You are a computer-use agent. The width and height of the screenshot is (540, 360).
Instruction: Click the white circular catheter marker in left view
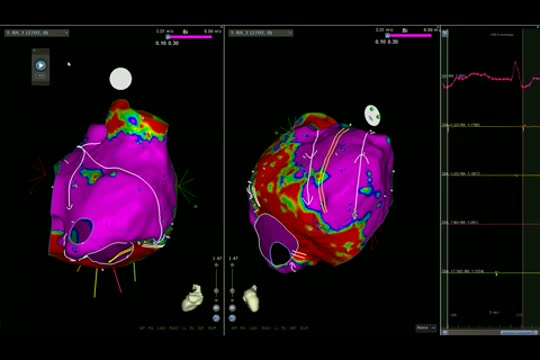click(121, 79)
